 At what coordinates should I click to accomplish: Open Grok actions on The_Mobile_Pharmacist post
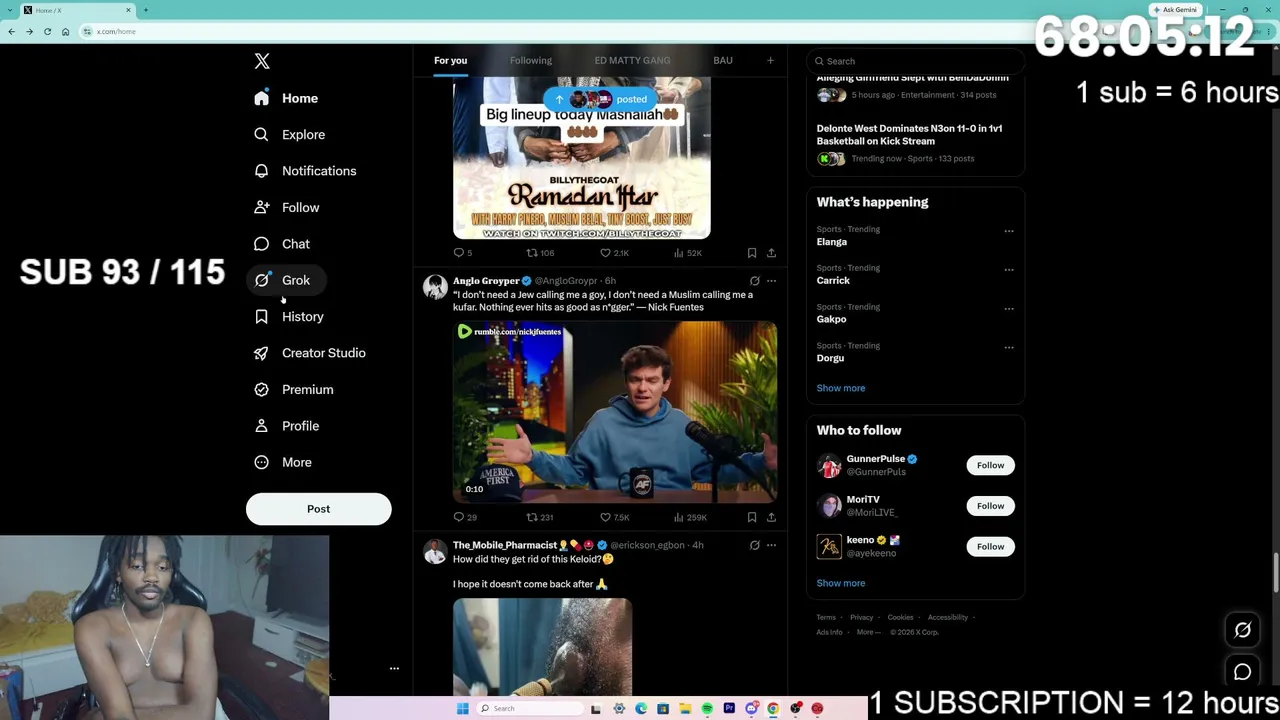[755, 545]
